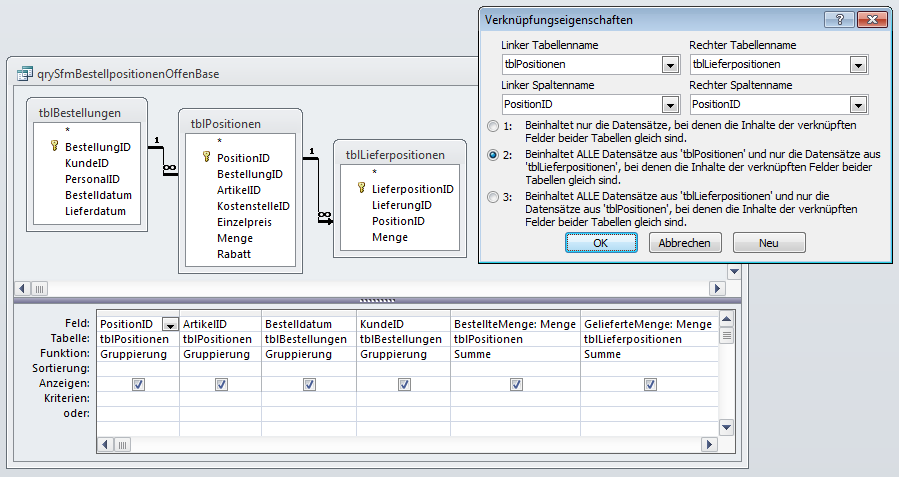Uncheck the Anzeigen checkbox for PositionID column
Image resolution: width=899 pixels, height=477 pixels.
coord(138,384)
